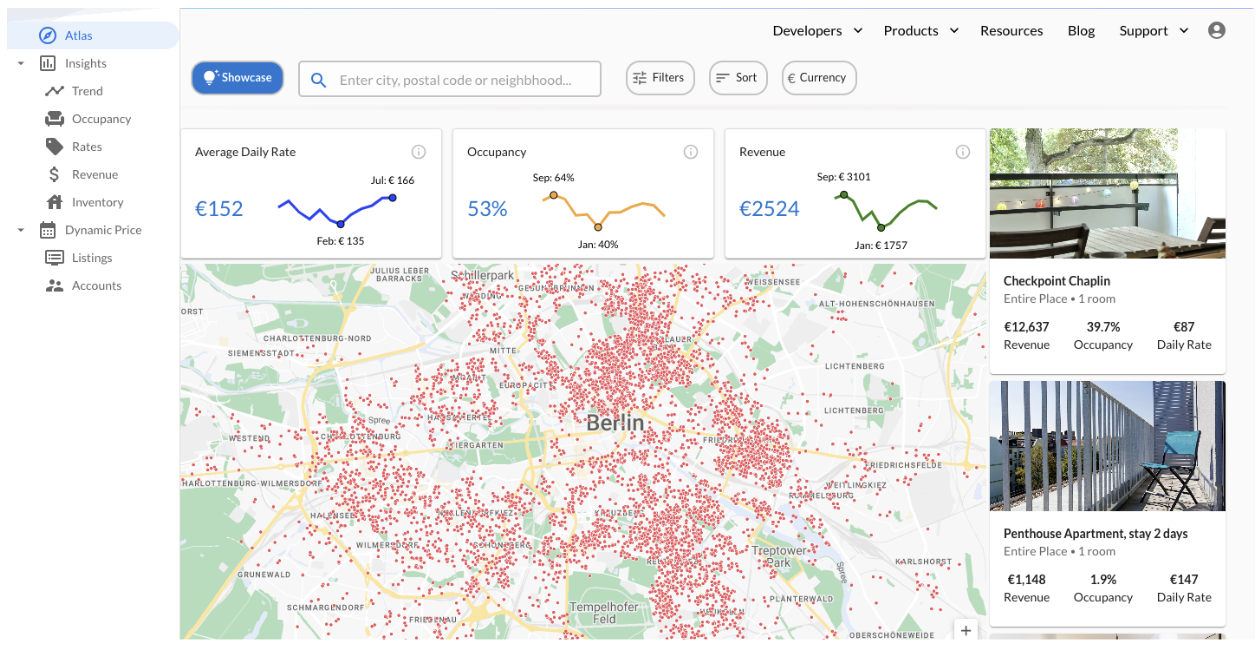Collapse the Dynamic Price section chevron

(x=20, y=229)
